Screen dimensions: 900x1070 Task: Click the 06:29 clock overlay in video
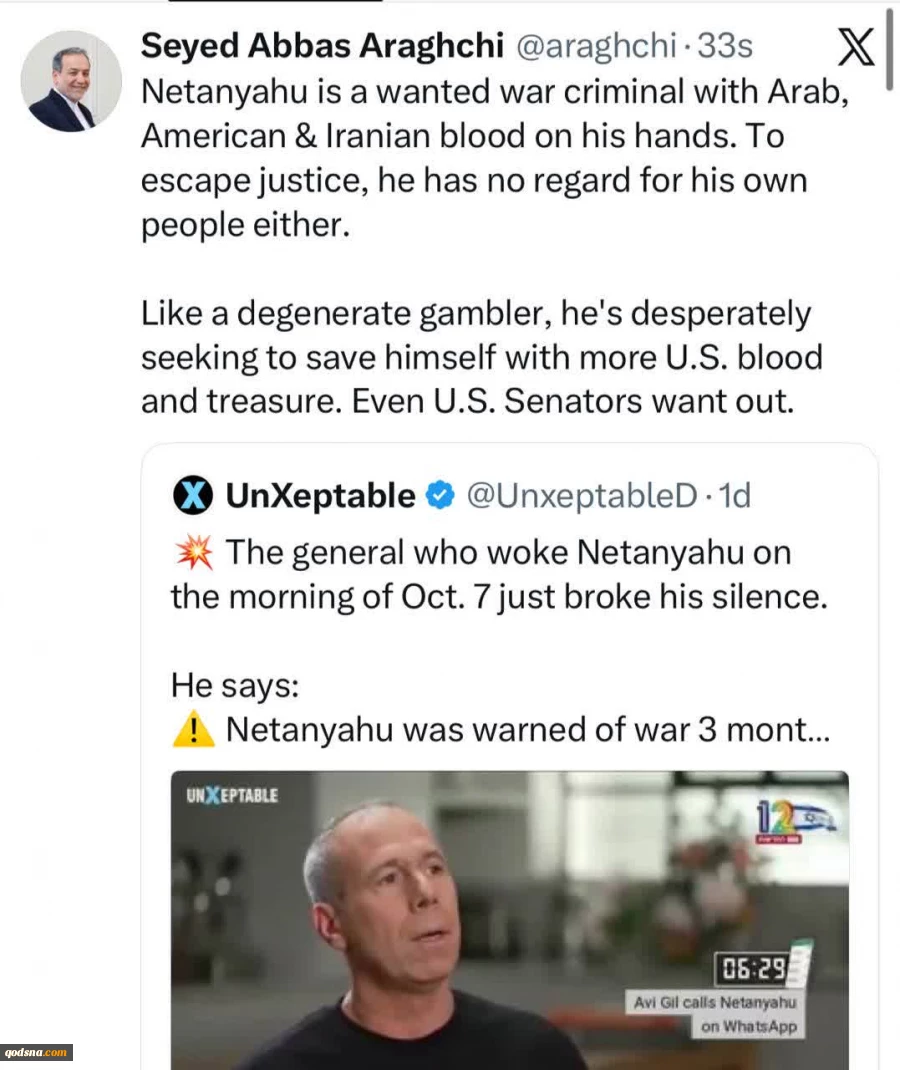753,968
